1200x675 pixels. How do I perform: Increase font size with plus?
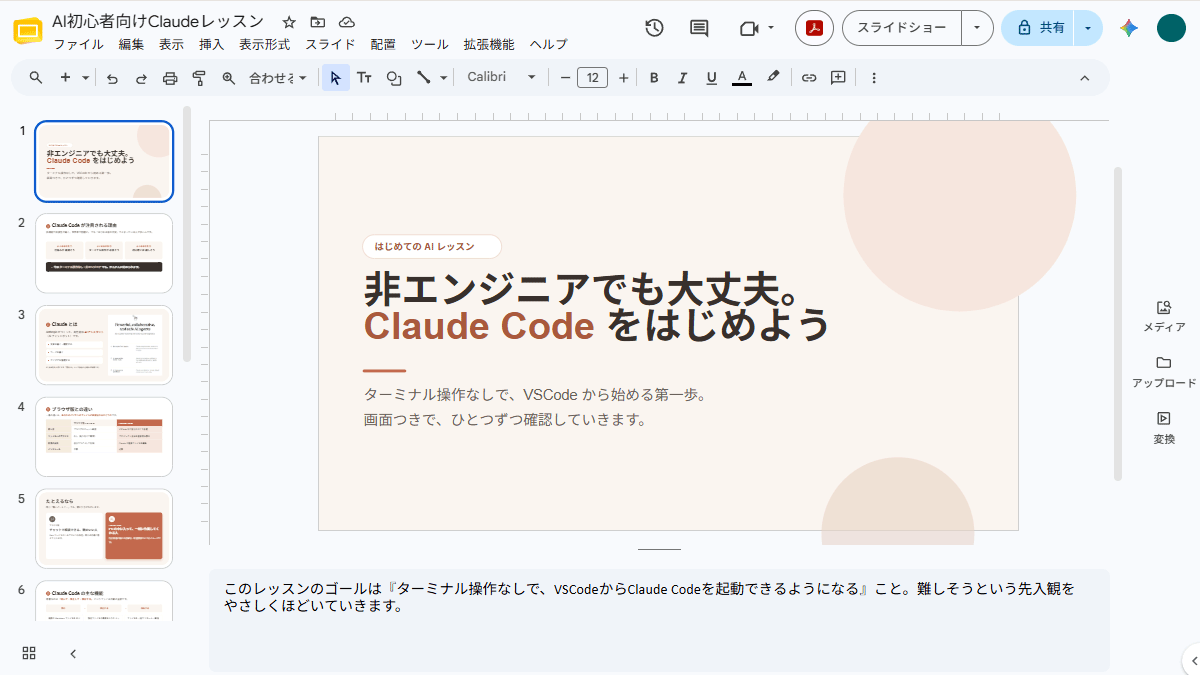click(624, 77)
